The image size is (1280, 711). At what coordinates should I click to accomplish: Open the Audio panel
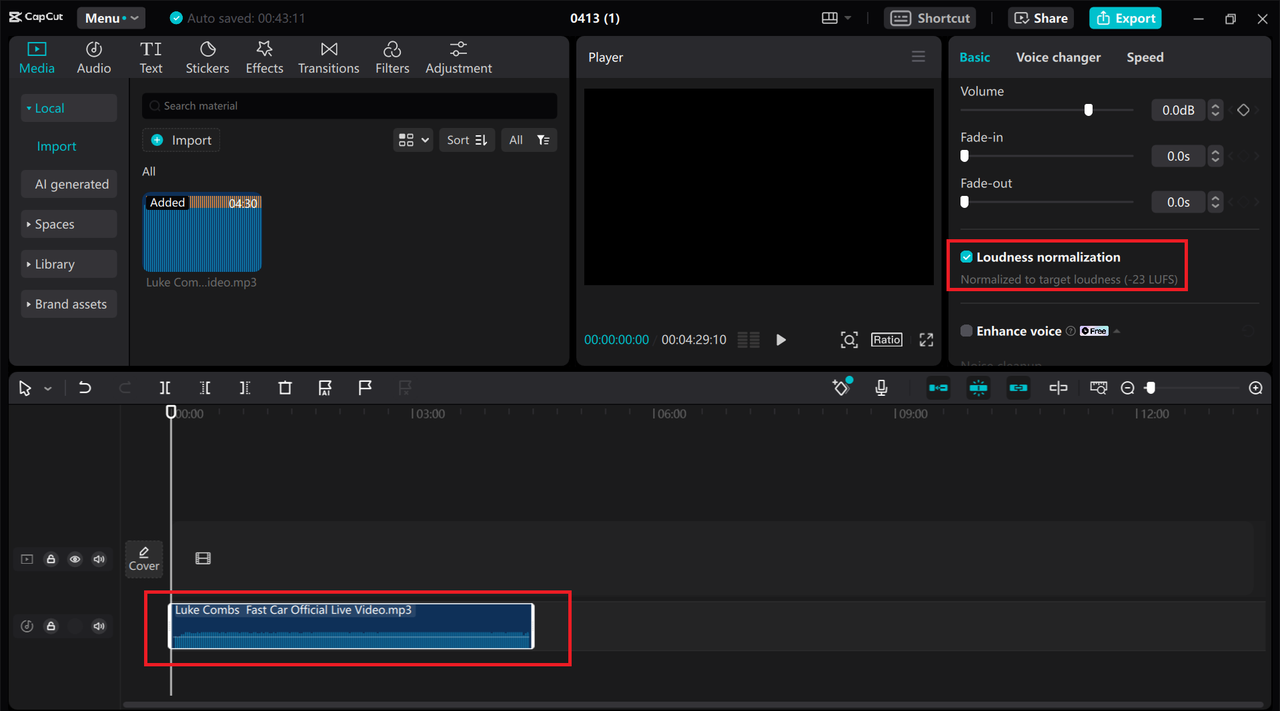(x=94, y=58)
